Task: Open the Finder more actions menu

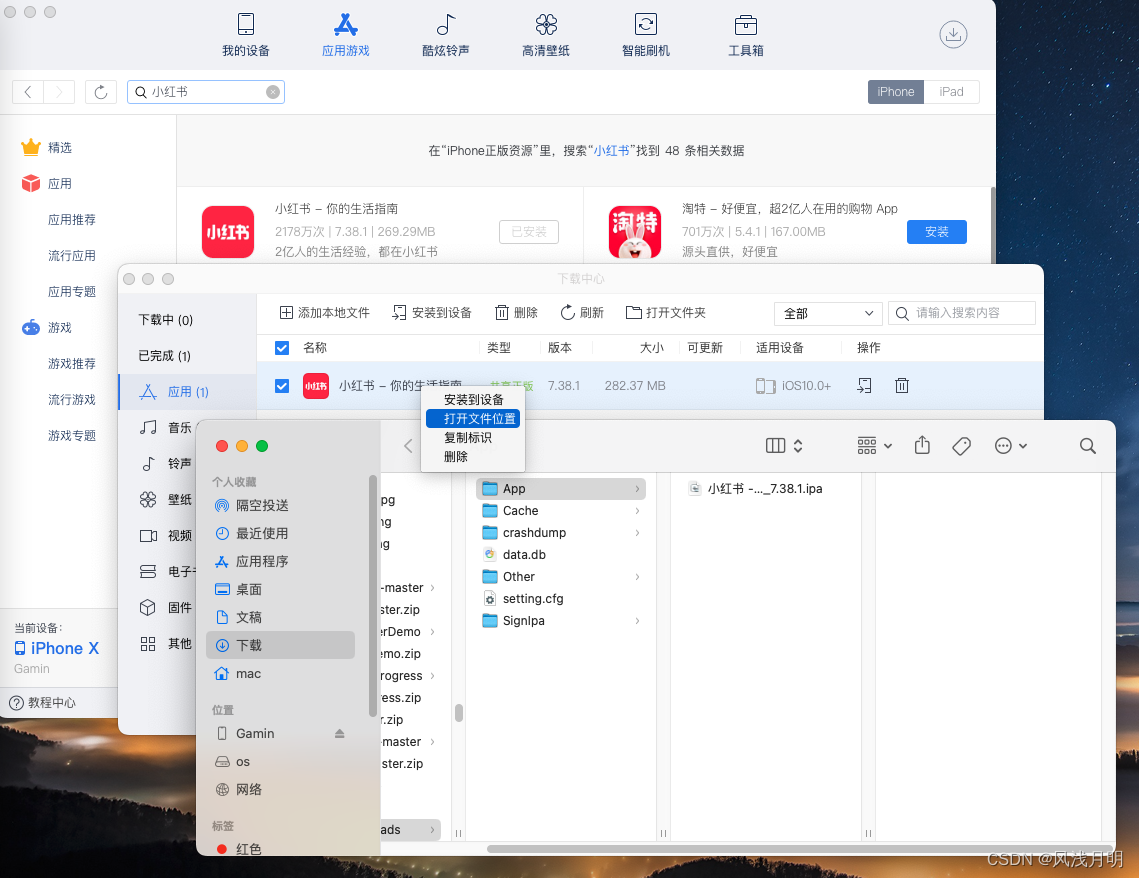Action: 1010,446
